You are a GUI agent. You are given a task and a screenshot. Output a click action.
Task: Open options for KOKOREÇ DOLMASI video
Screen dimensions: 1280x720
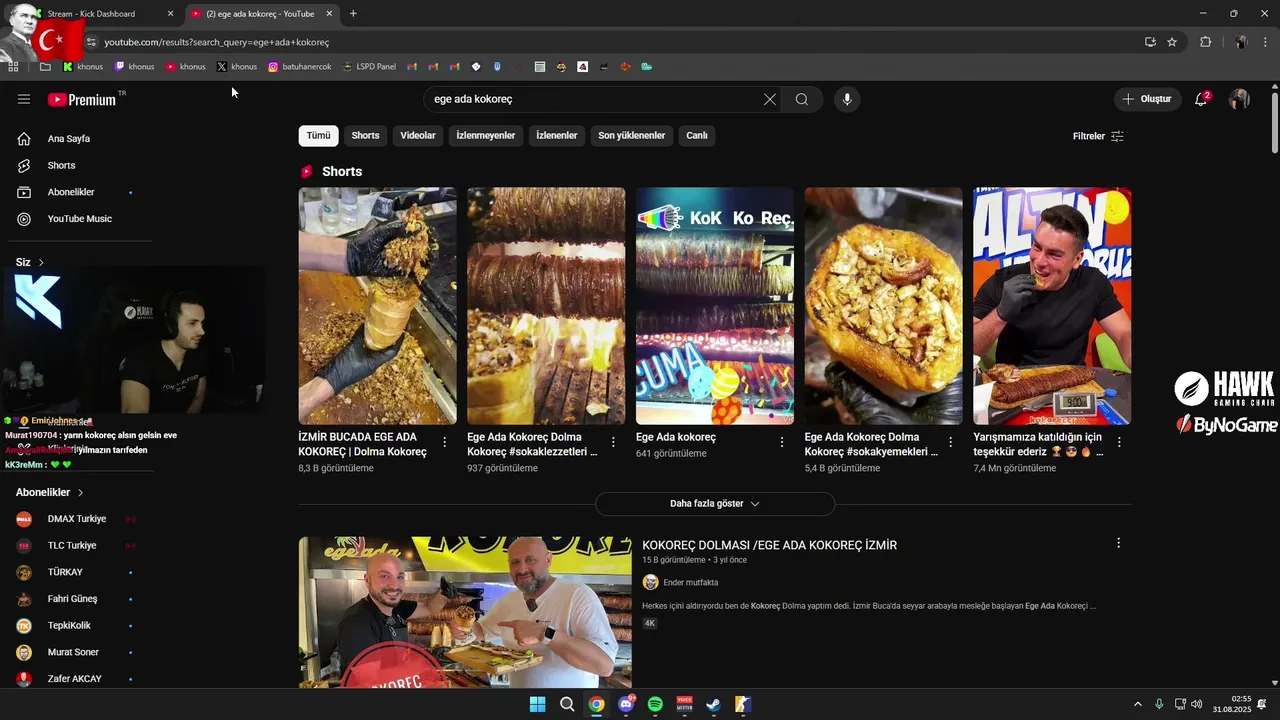click(1118, 543)
